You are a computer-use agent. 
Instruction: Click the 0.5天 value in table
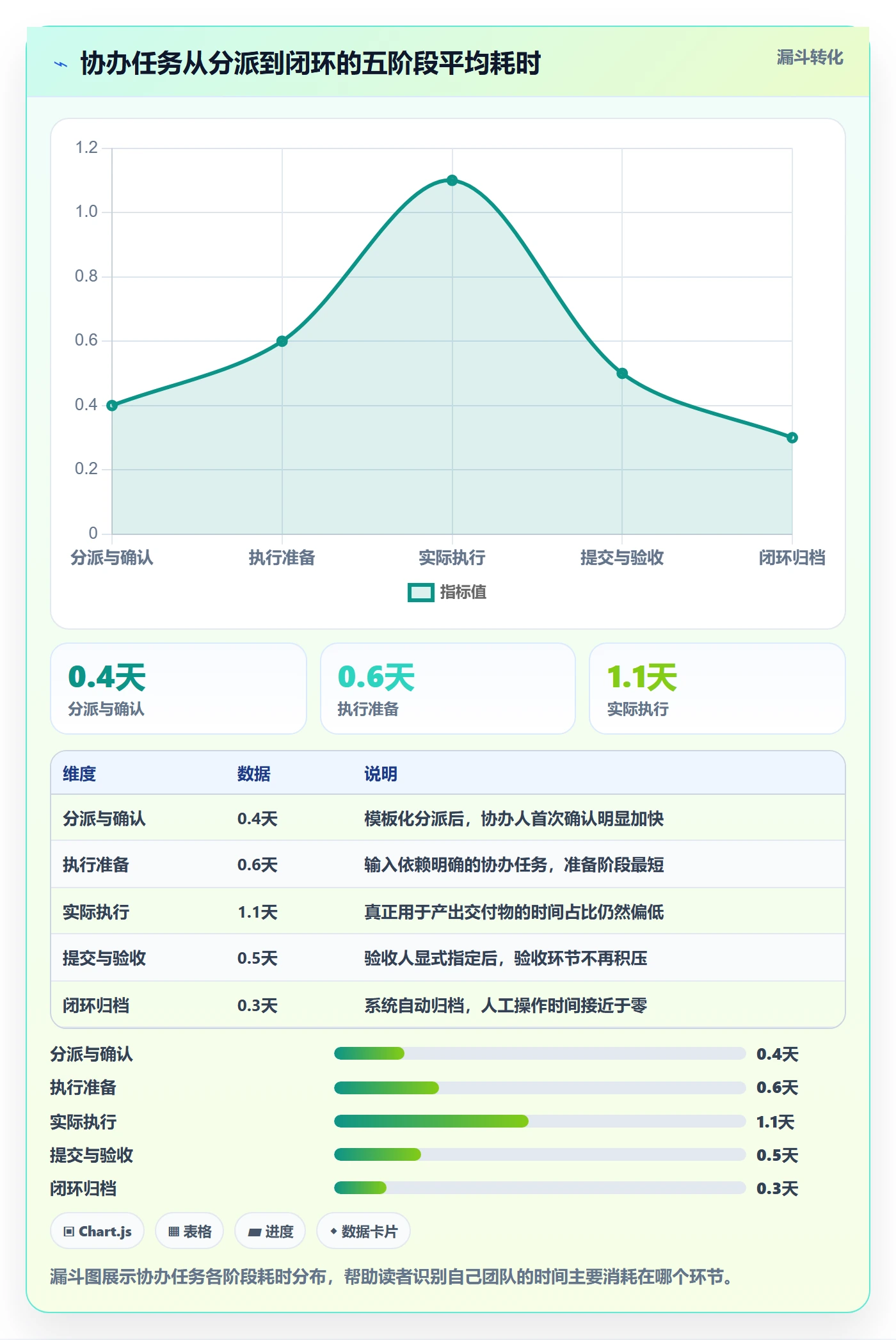point(257,958)
